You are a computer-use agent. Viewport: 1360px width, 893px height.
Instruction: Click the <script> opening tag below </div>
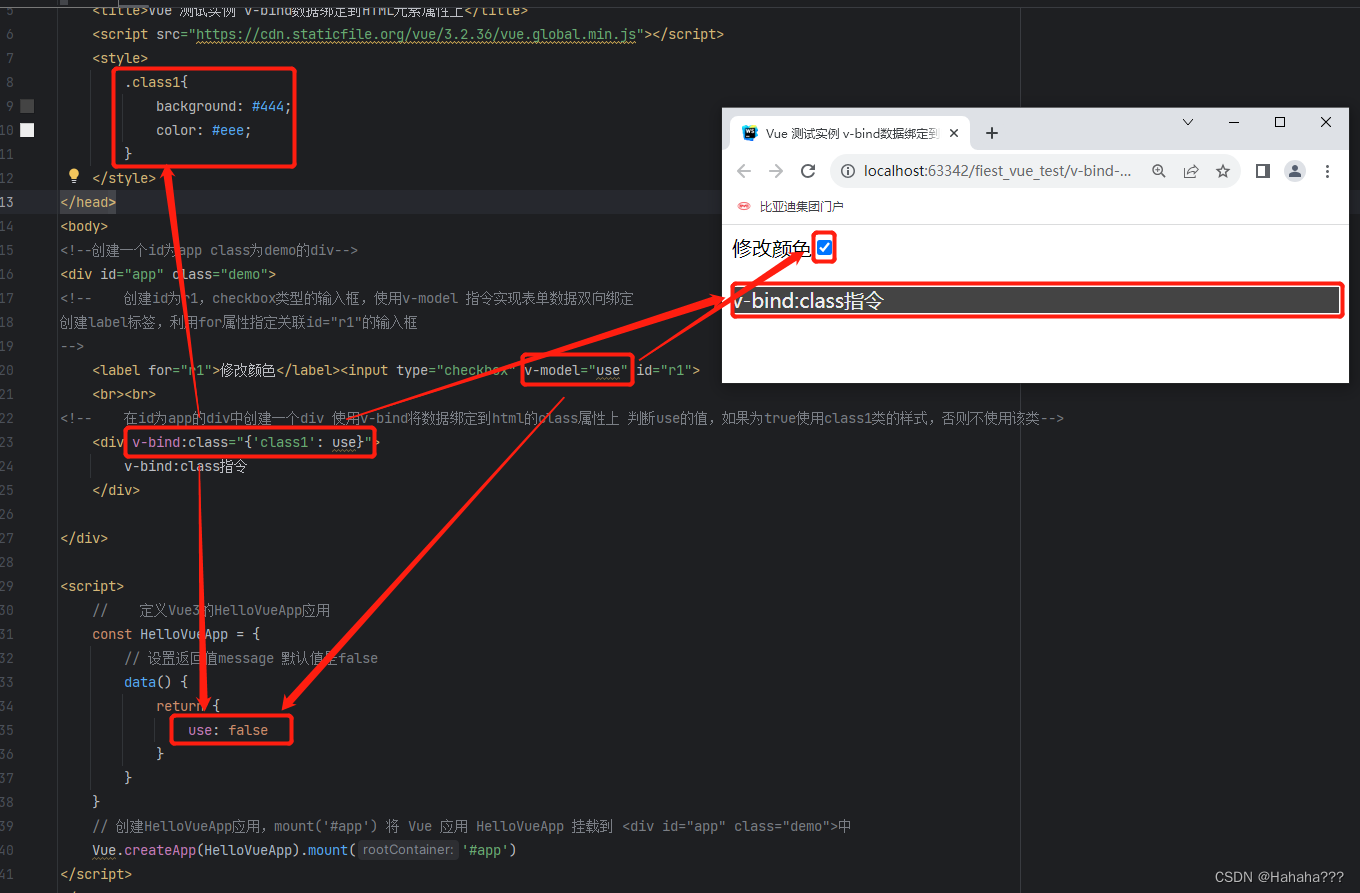[x=92, y=586]
